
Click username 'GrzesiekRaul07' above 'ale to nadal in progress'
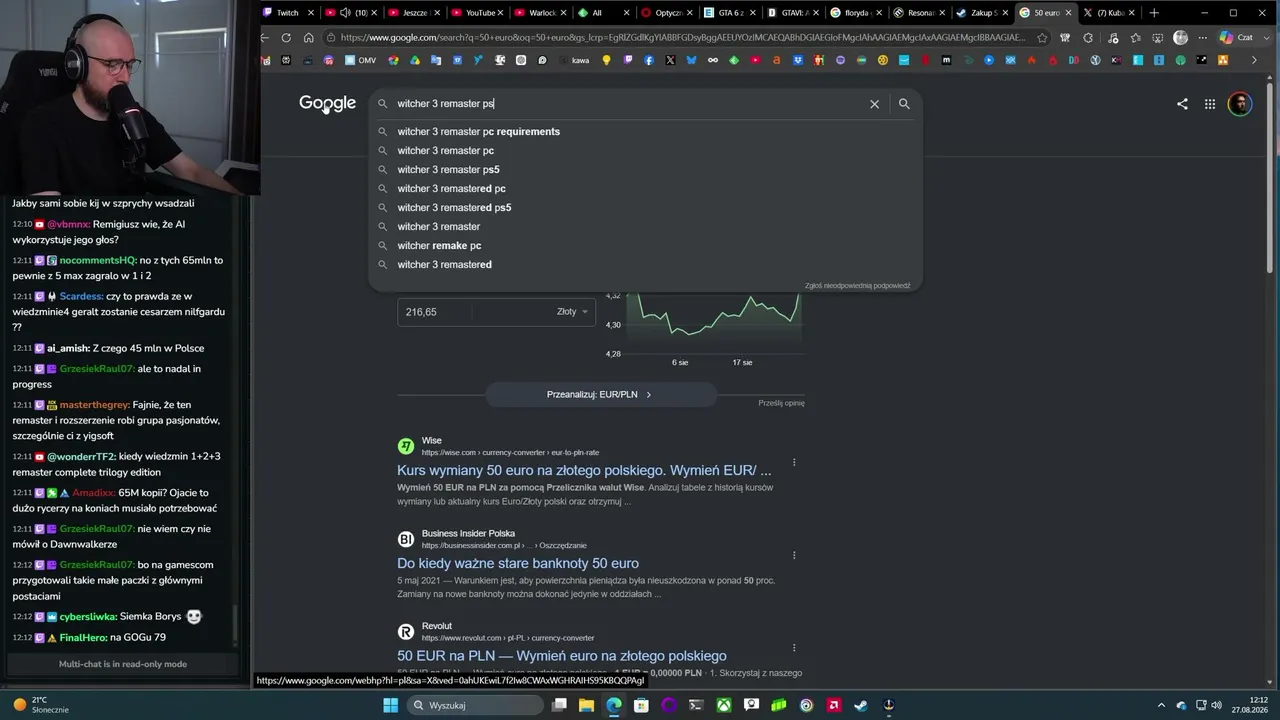(x=97, y=369)
